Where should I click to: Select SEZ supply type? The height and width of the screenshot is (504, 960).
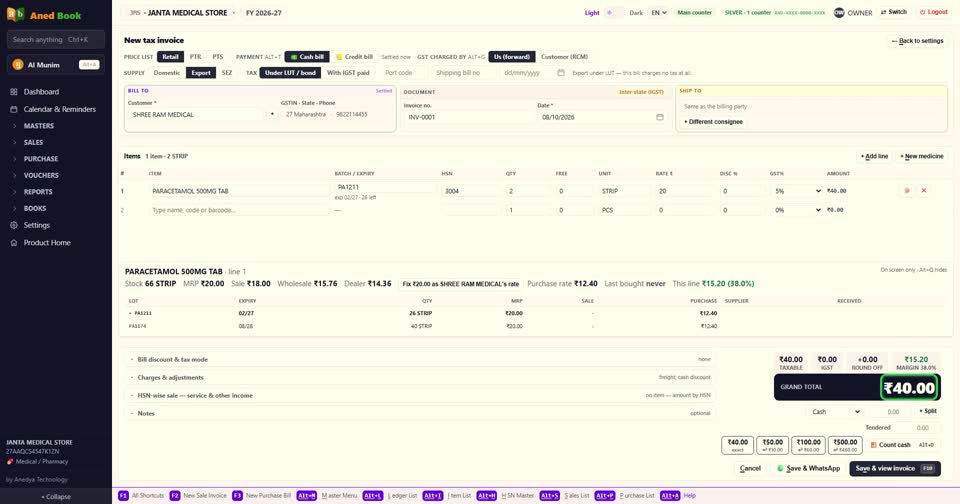tap(227, 73)
